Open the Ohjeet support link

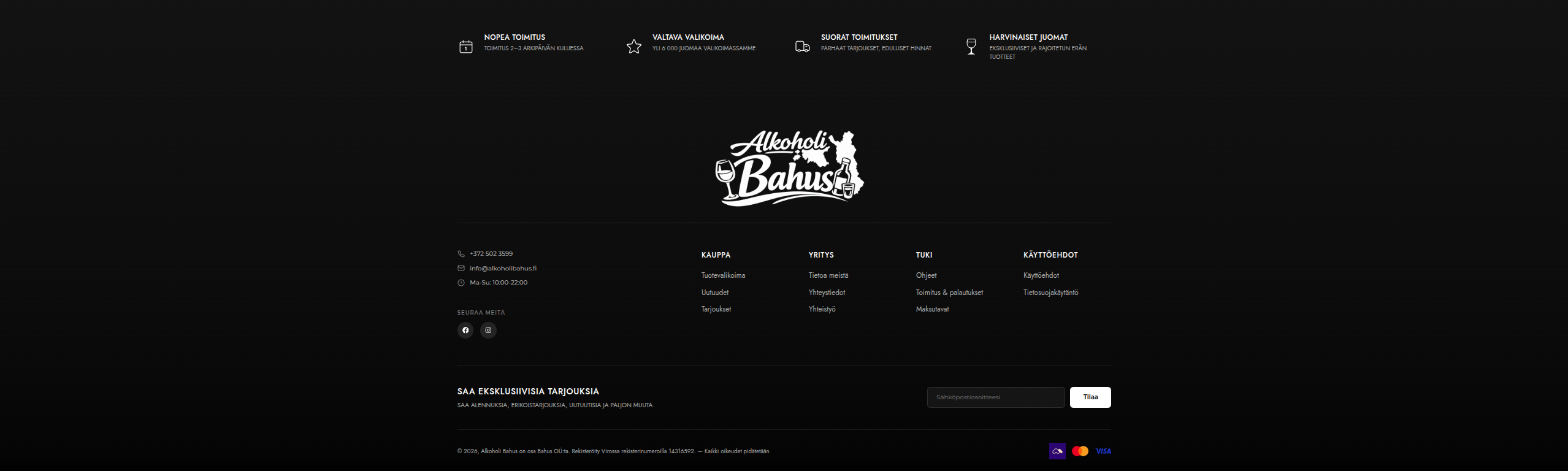[x=926, y=275]
